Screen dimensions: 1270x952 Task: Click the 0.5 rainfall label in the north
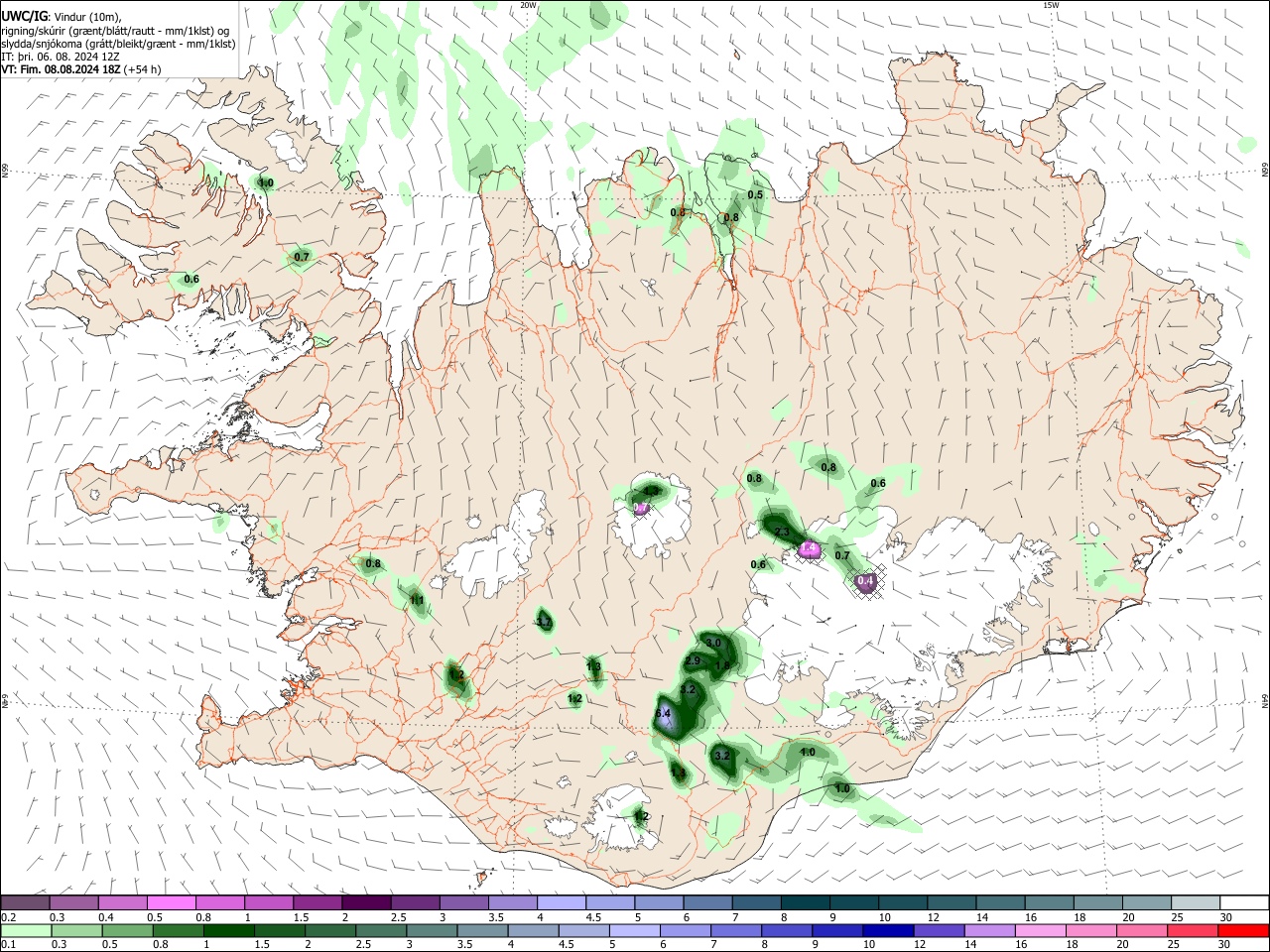(755, 195)
